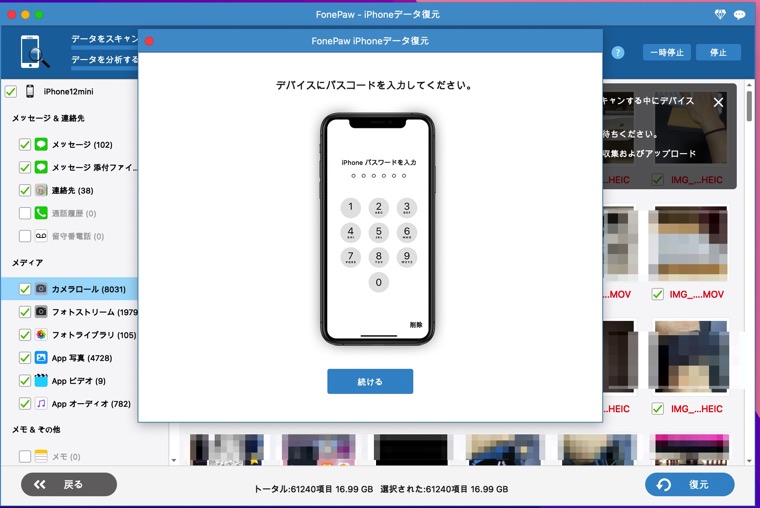Click the green Messages icon for メッセージ (102)
Screen dimensions: 760x508
coord(41,144)
